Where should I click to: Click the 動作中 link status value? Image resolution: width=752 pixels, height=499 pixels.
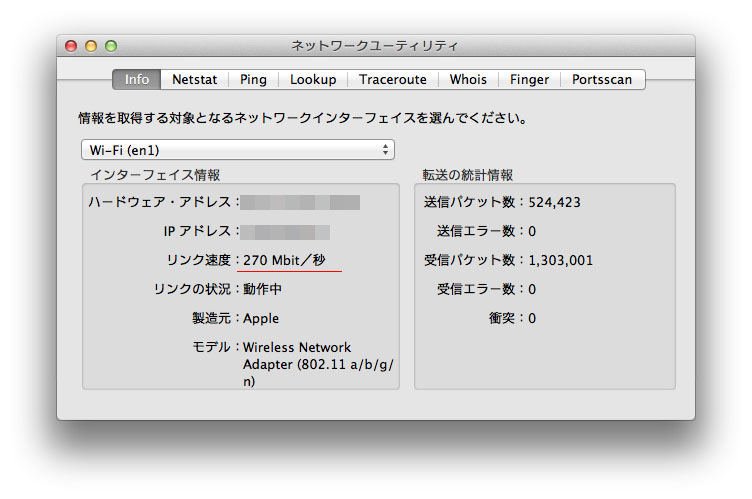262,289
